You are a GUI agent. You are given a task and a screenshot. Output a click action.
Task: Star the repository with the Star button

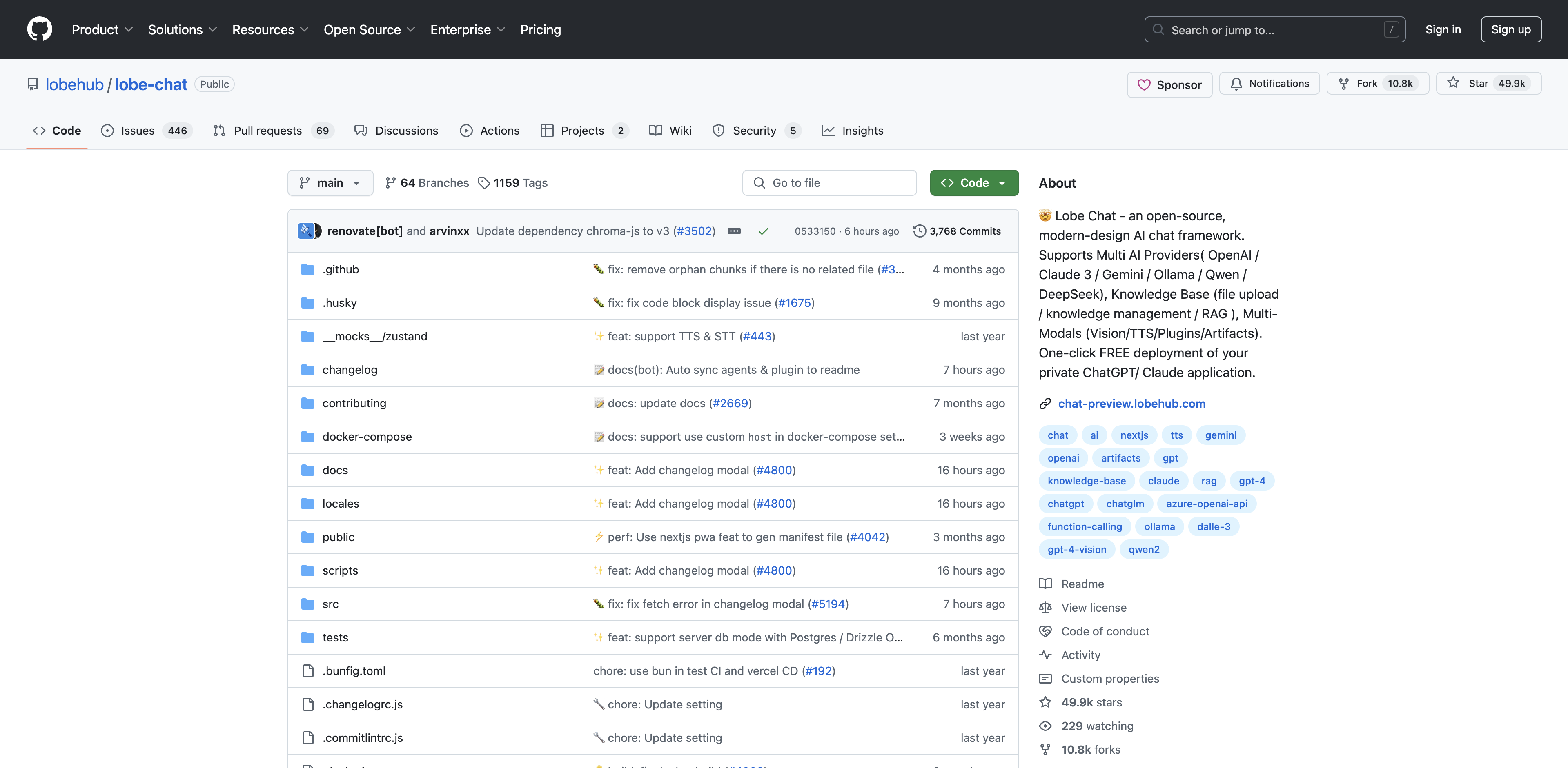(1488, 83)
